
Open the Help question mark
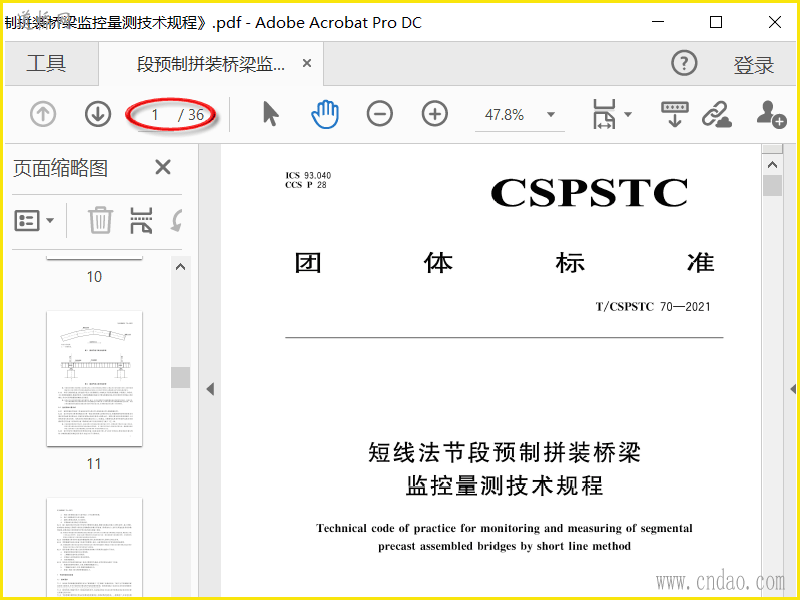coord(684,64)
